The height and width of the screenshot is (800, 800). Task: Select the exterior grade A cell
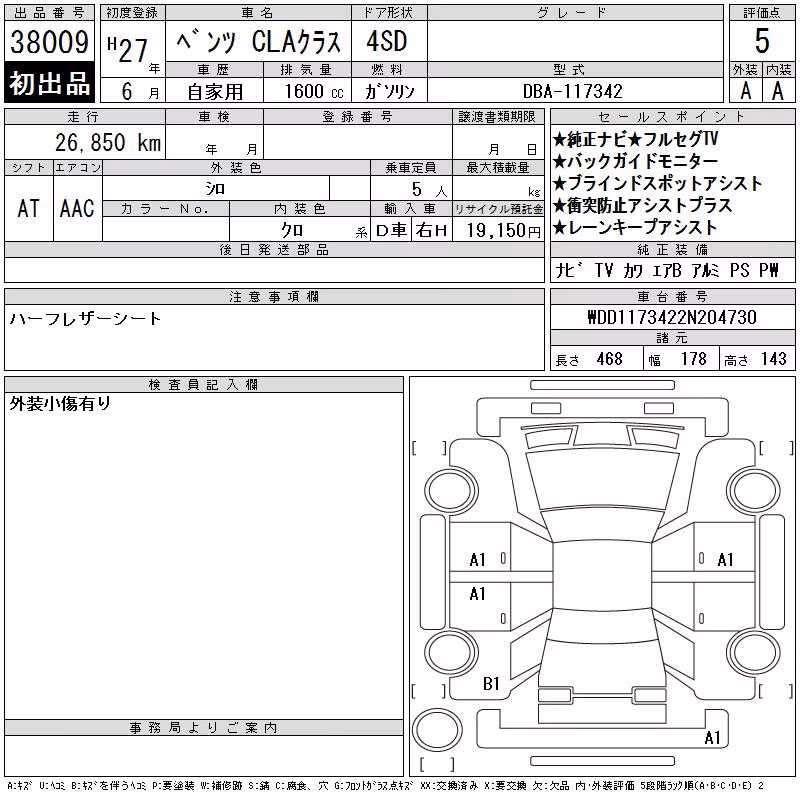[x=746, y=91]
